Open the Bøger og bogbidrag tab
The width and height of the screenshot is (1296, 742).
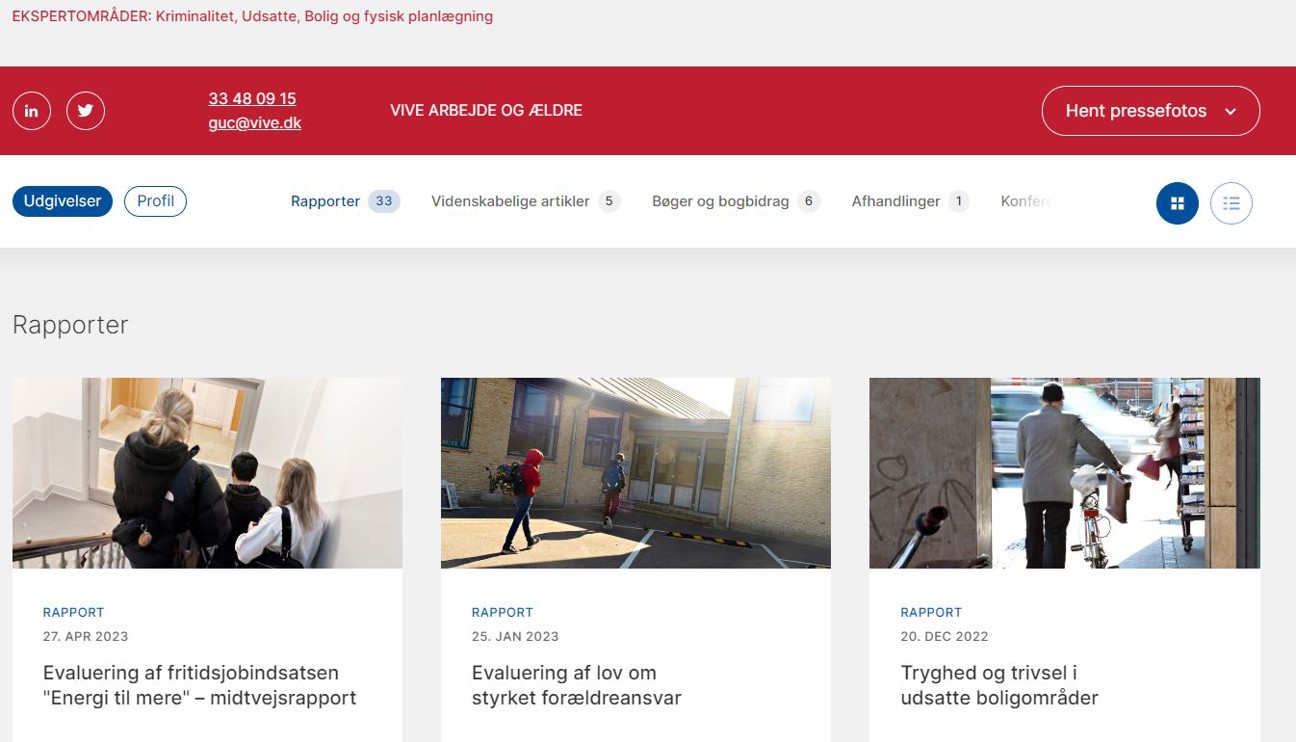click(x=720, y=201)
